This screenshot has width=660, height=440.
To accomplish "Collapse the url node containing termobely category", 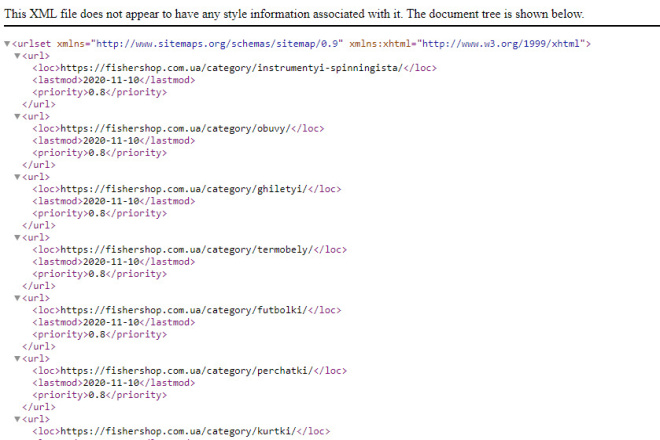I will click(x=17, y=238).
